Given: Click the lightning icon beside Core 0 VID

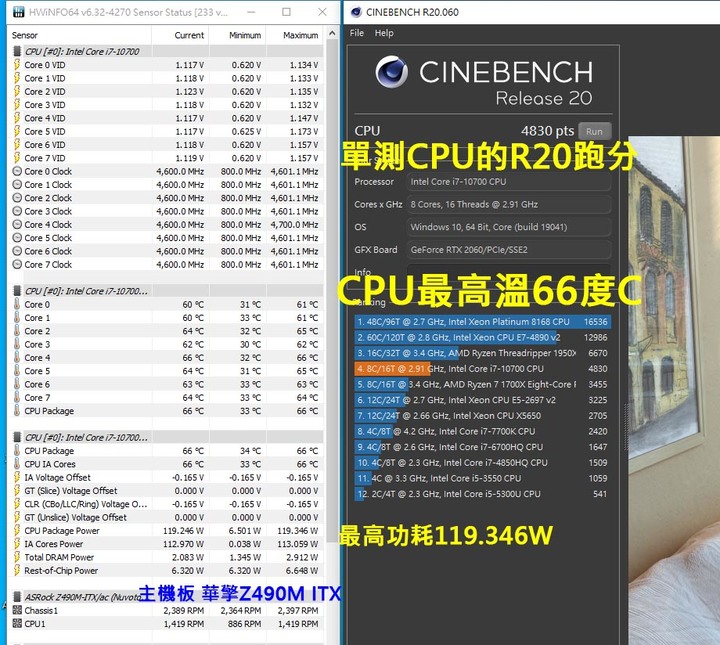Looking at the screenshot, I should 17,65.
